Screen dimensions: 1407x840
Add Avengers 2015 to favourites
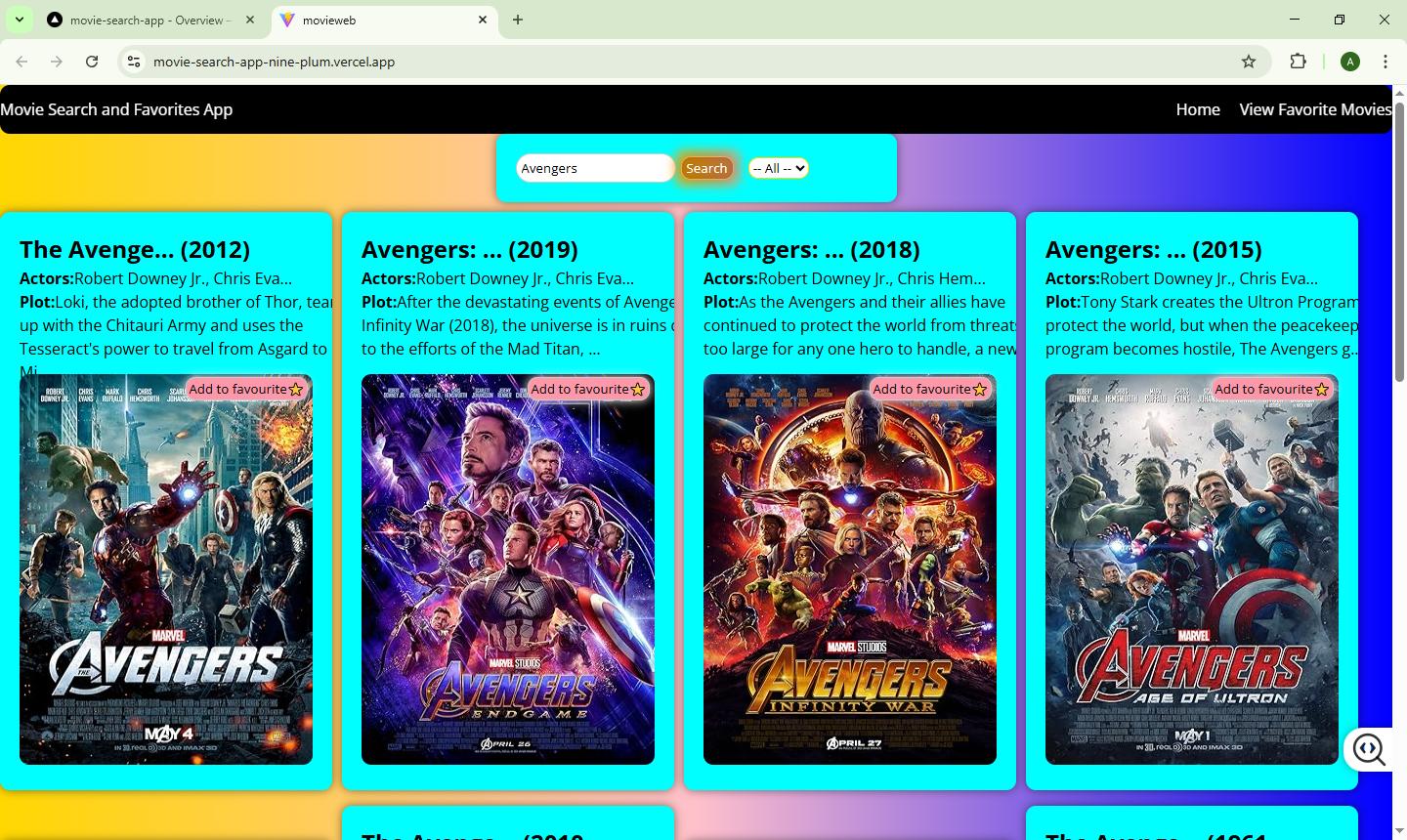(1272, 389)
